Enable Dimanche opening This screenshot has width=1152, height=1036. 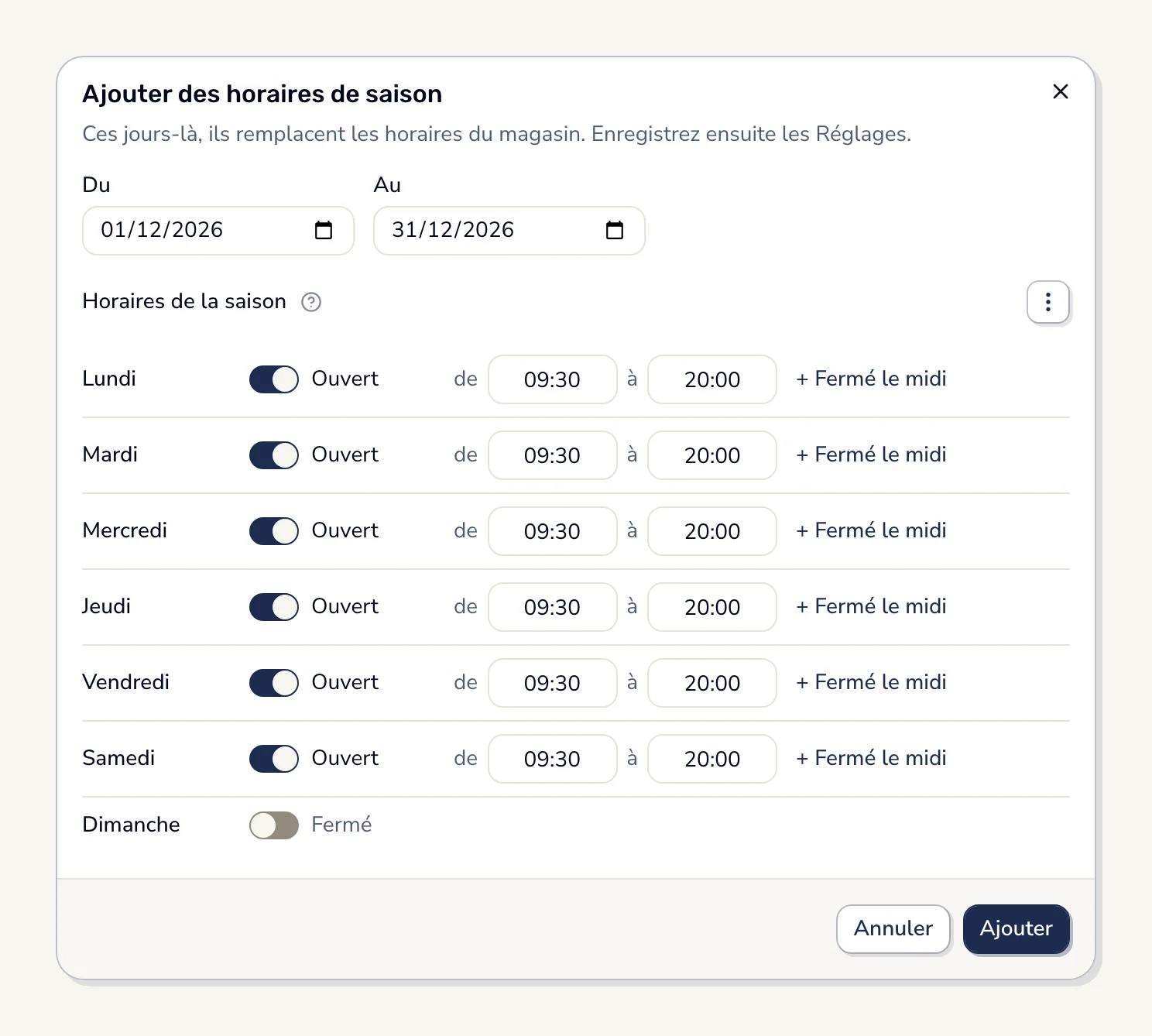(x=274, y=825)
